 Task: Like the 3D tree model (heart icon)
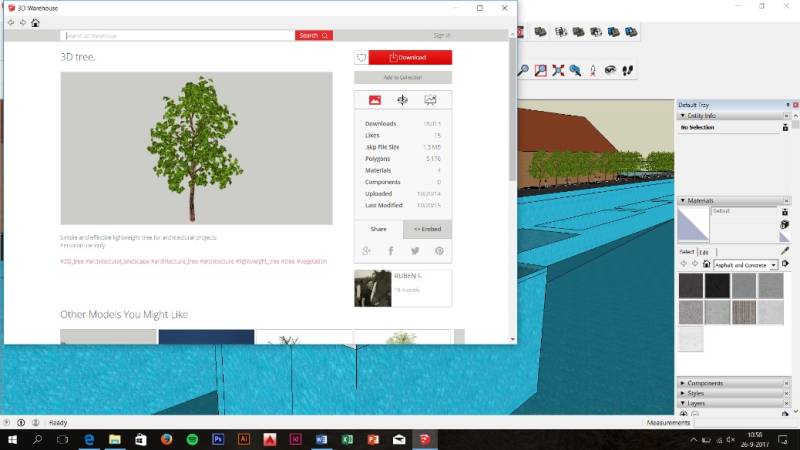click(361, 57)
